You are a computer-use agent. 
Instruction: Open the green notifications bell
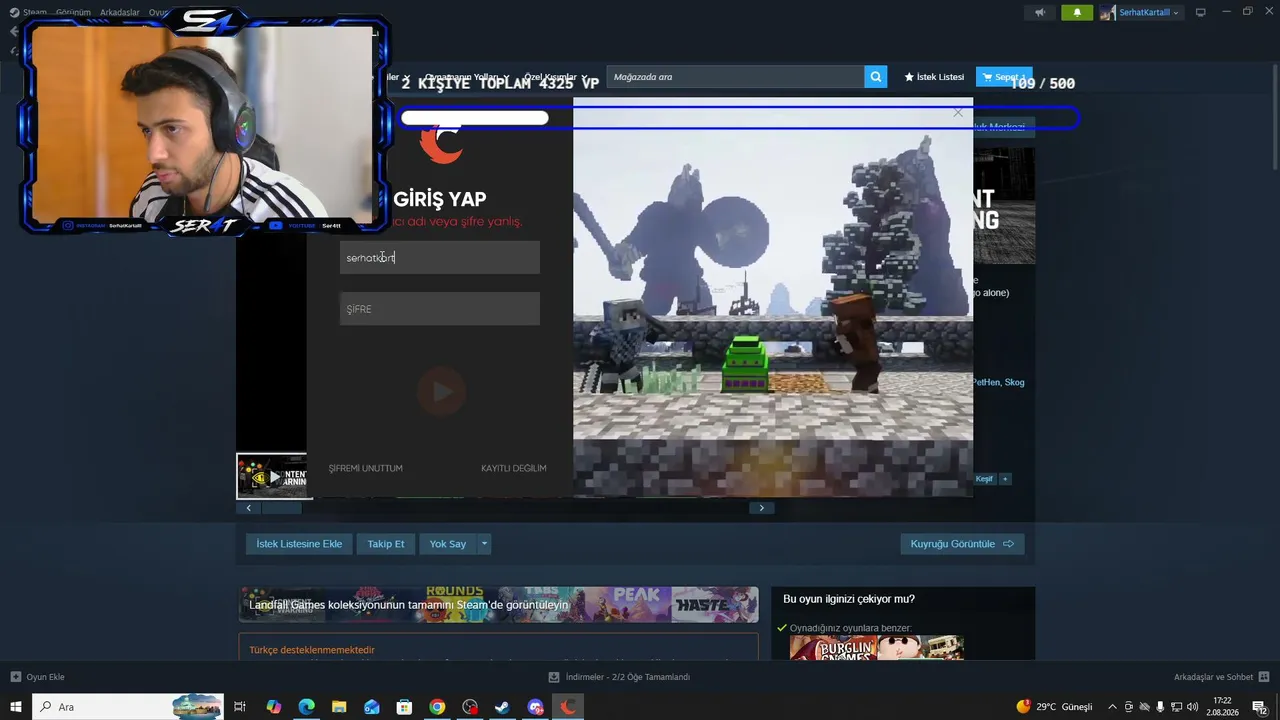pos(1077,12)
